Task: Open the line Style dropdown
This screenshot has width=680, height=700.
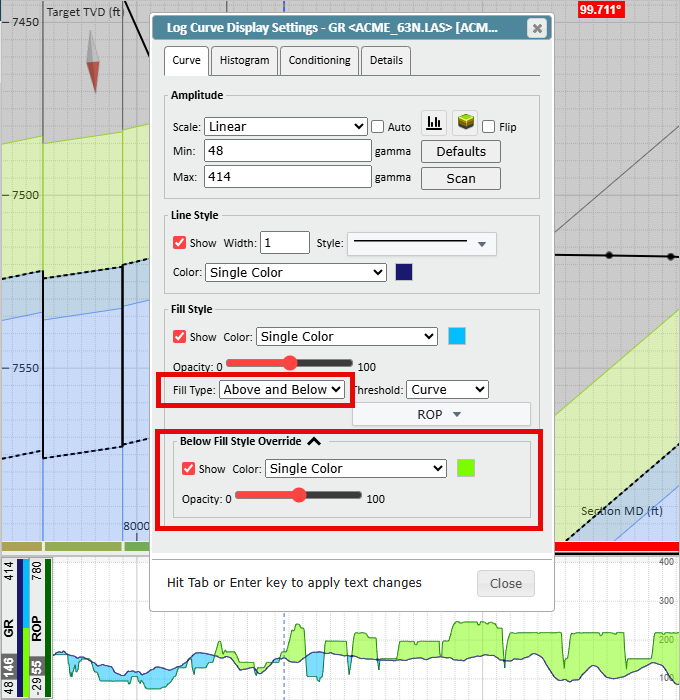Action: (422, 244)
